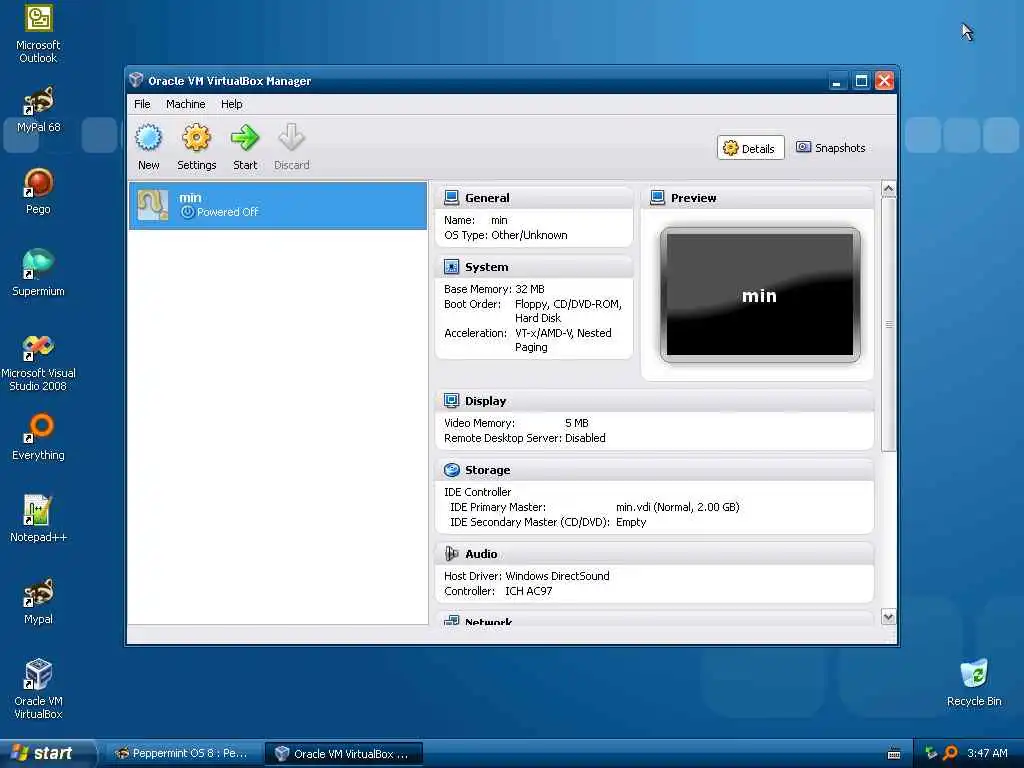Image resolution: width=1024 pixels, height=768 pixels.
Task: Open the Audio section header
Action: pyautogui.click(x=654, y=554)
